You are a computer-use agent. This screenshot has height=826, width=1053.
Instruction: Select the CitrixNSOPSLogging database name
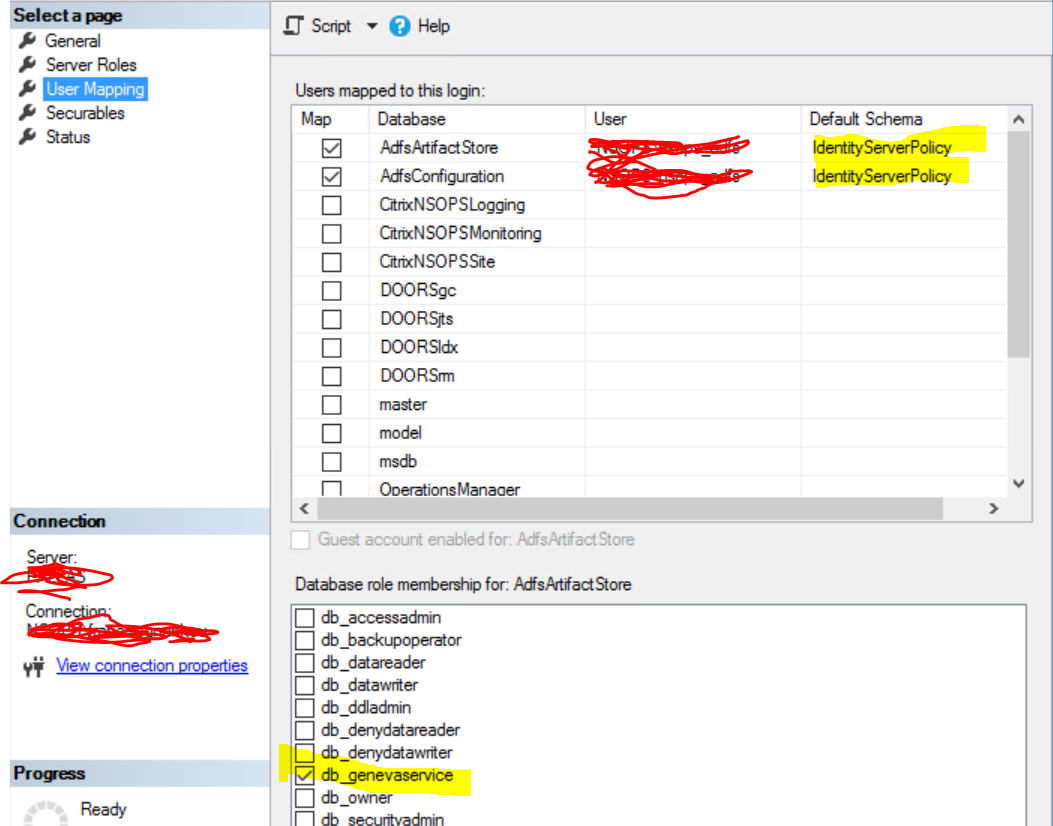(452, 205)
